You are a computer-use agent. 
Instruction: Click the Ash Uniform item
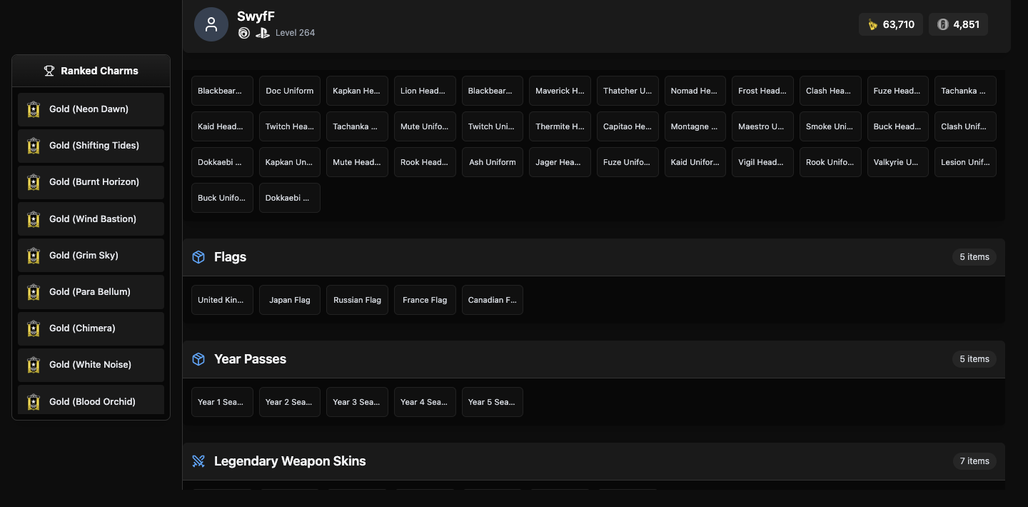(492, 162)
